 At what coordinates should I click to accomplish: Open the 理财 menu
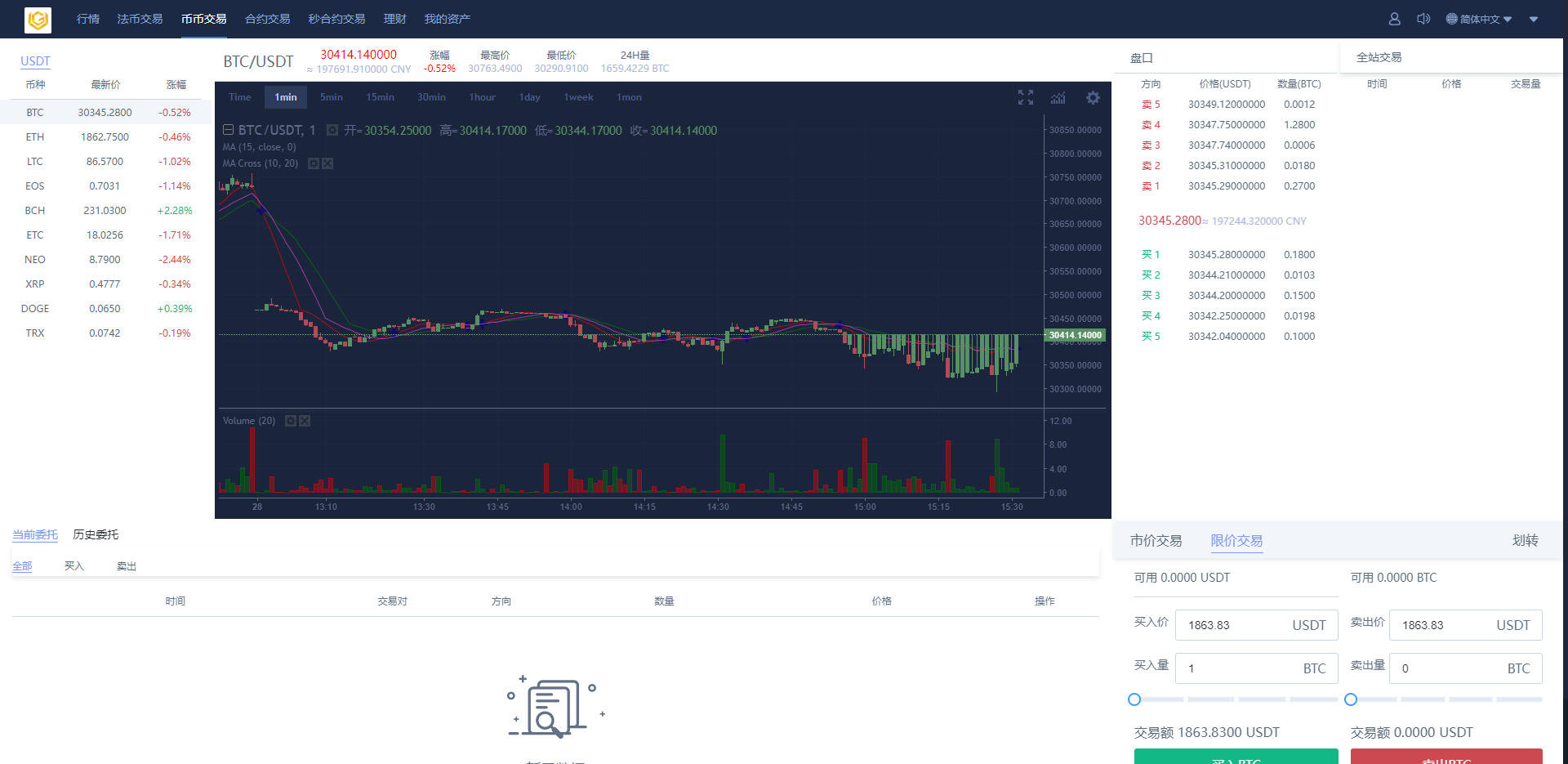pos(395,19)
